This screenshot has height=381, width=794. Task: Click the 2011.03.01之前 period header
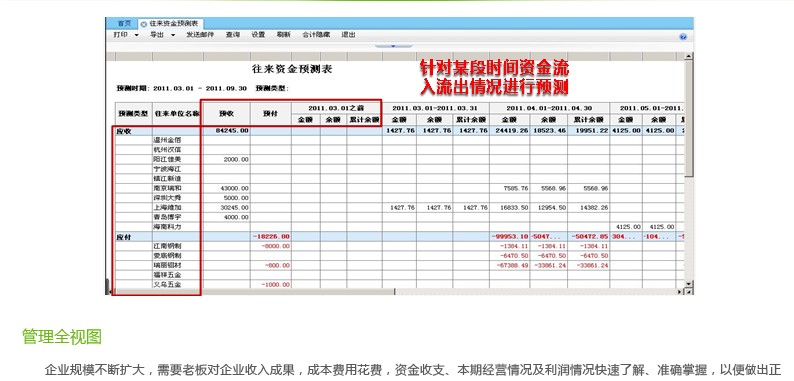coord(337,108)
